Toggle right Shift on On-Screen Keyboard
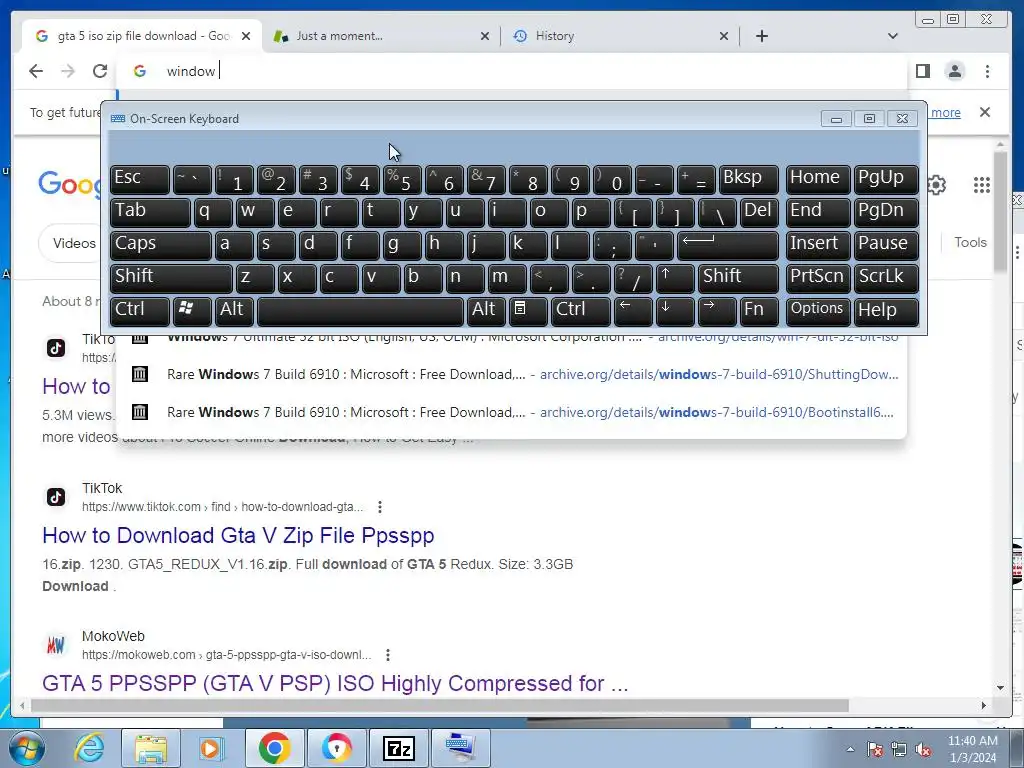 point(738,278)
